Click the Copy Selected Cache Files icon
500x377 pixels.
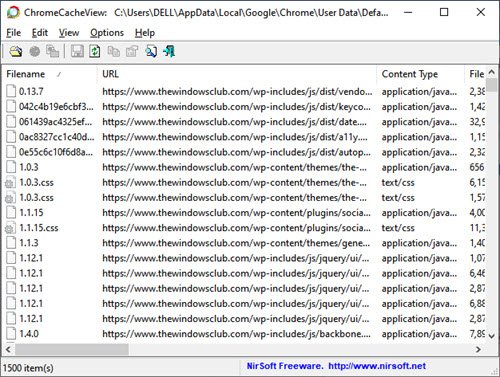coord(52,52)
